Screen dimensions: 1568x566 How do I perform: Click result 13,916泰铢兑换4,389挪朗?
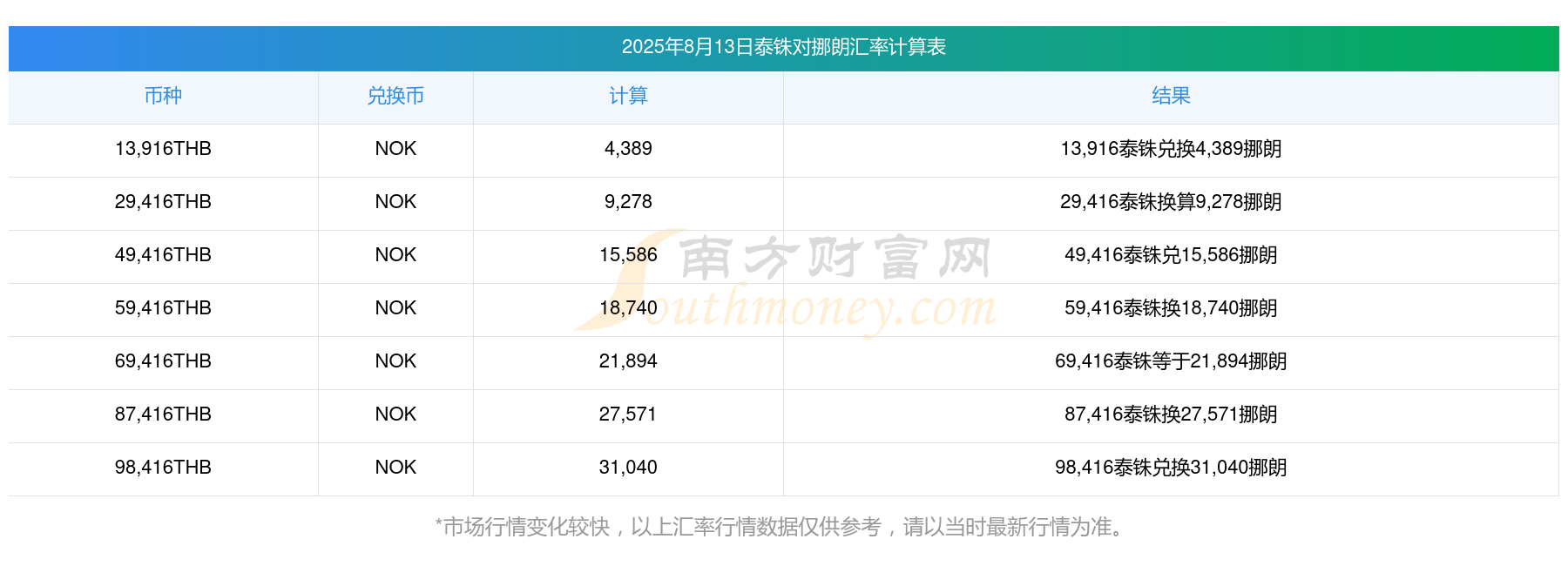pos(1171,149)
